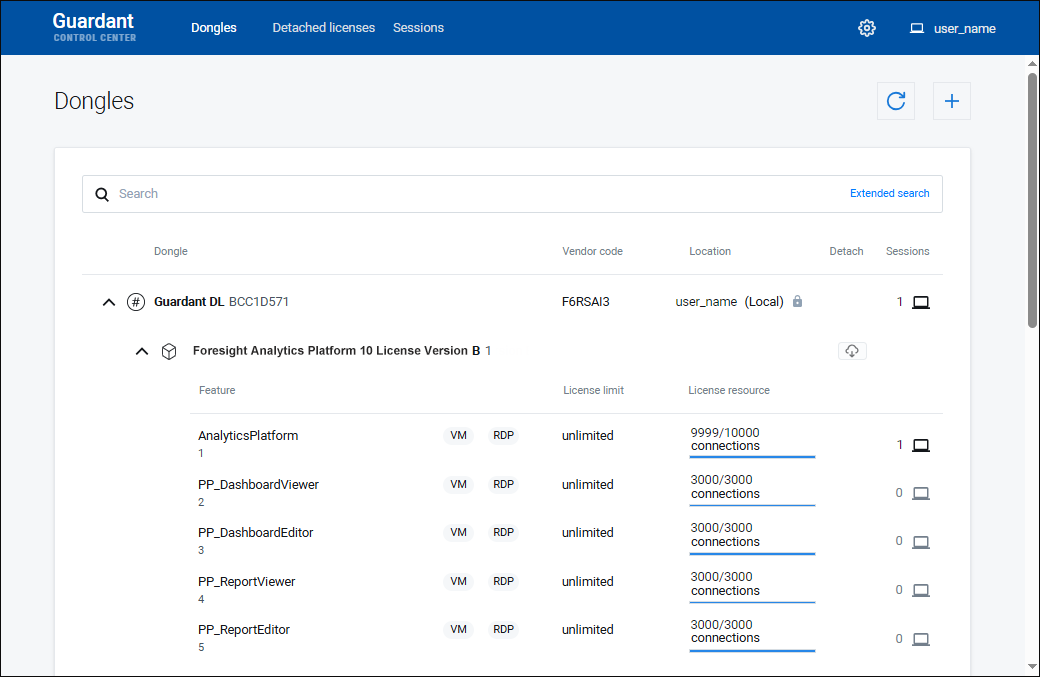Click the AnalyticsPlatform connections resource bar

click(752, 456)
